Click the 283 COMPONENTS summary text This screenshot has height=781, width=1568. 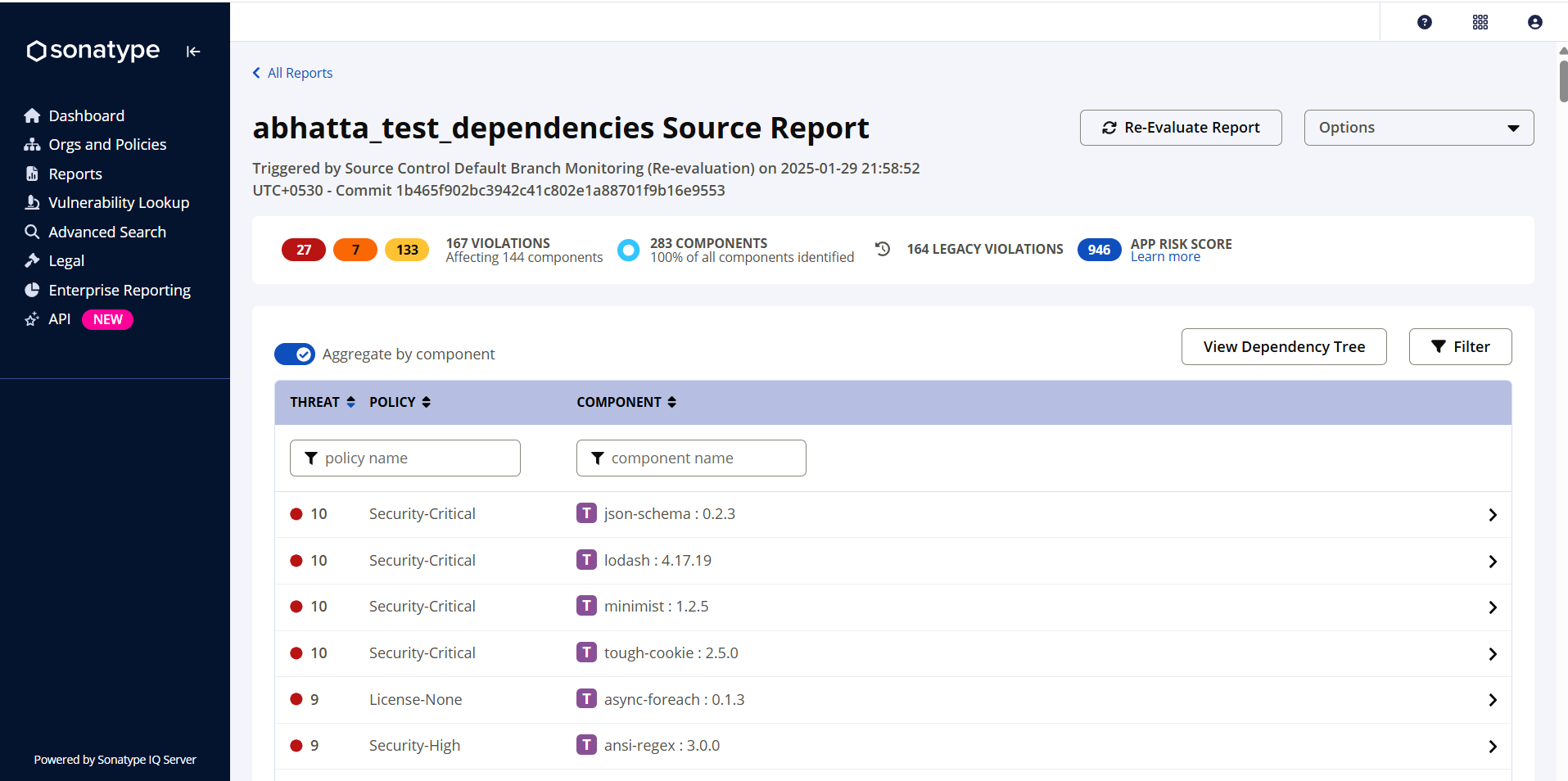708,243
